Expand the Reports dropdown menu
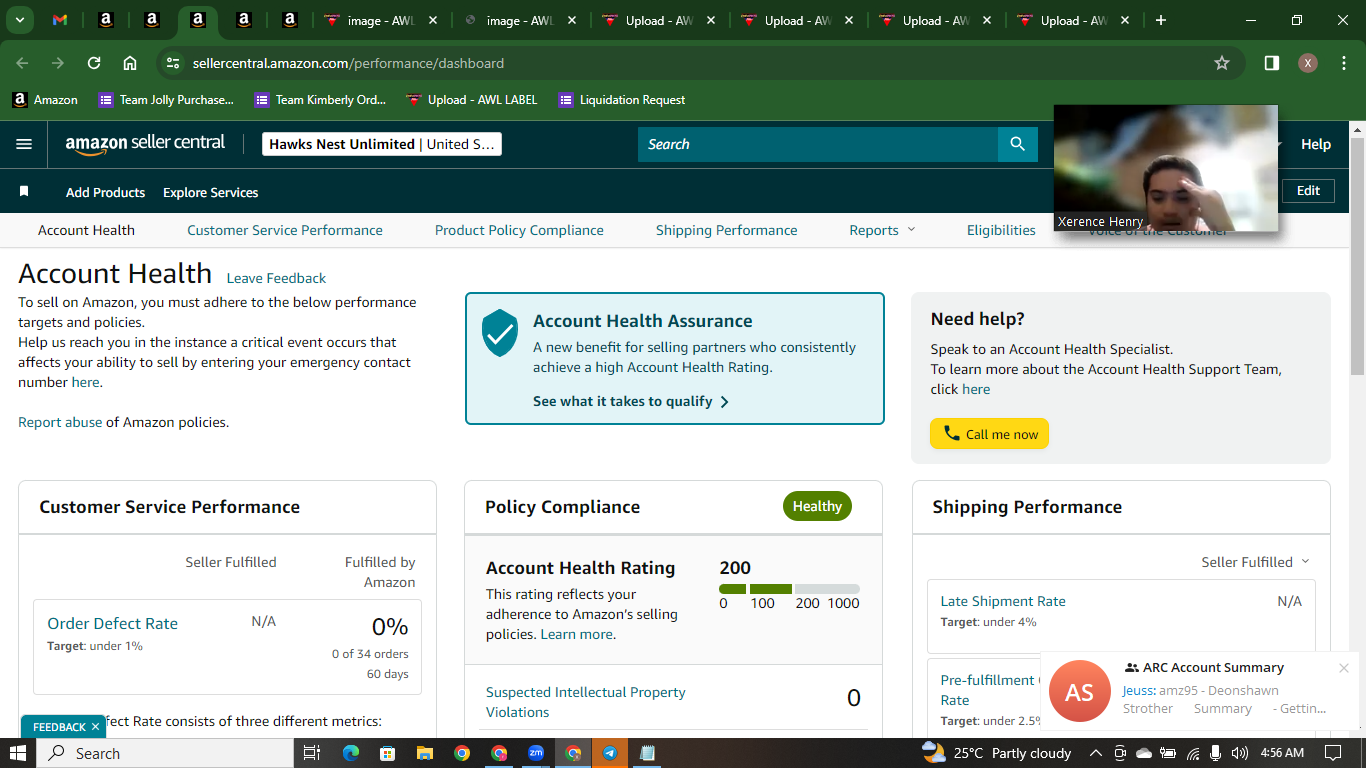This screenshot has height=768, width=1366. pyautogui.click(x=882, y=230)
